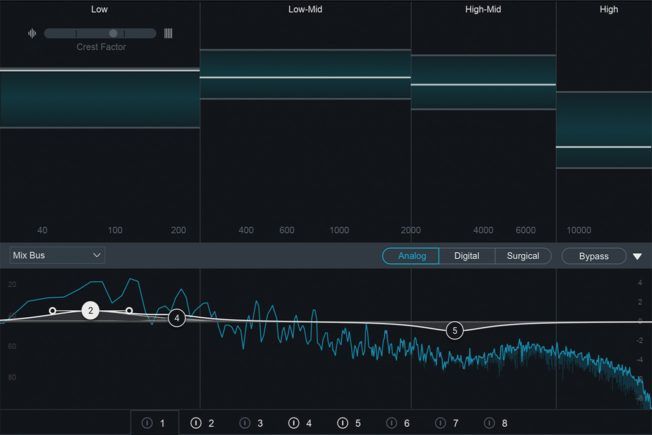Select EQ node 5 on the curve

click(x=455, y=330)
